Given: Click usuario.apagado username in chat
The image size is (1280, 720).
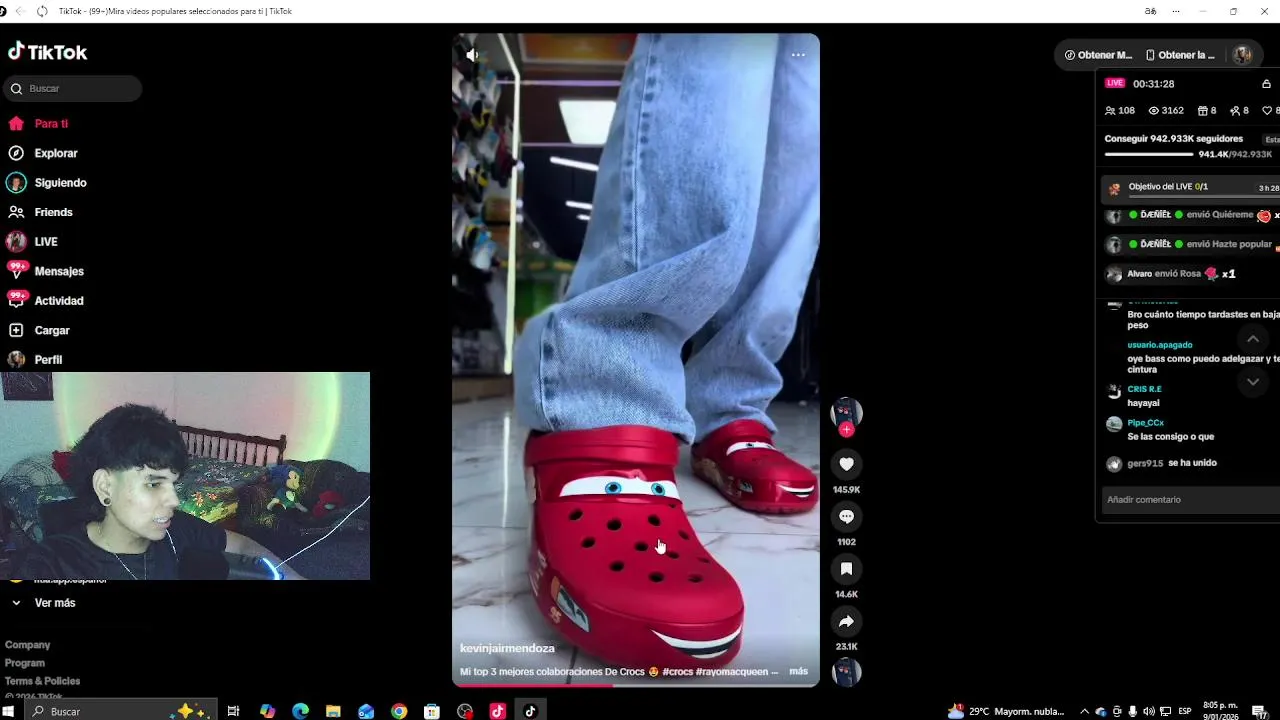Looking at the screenshot, I should [x=1160, y=345].
